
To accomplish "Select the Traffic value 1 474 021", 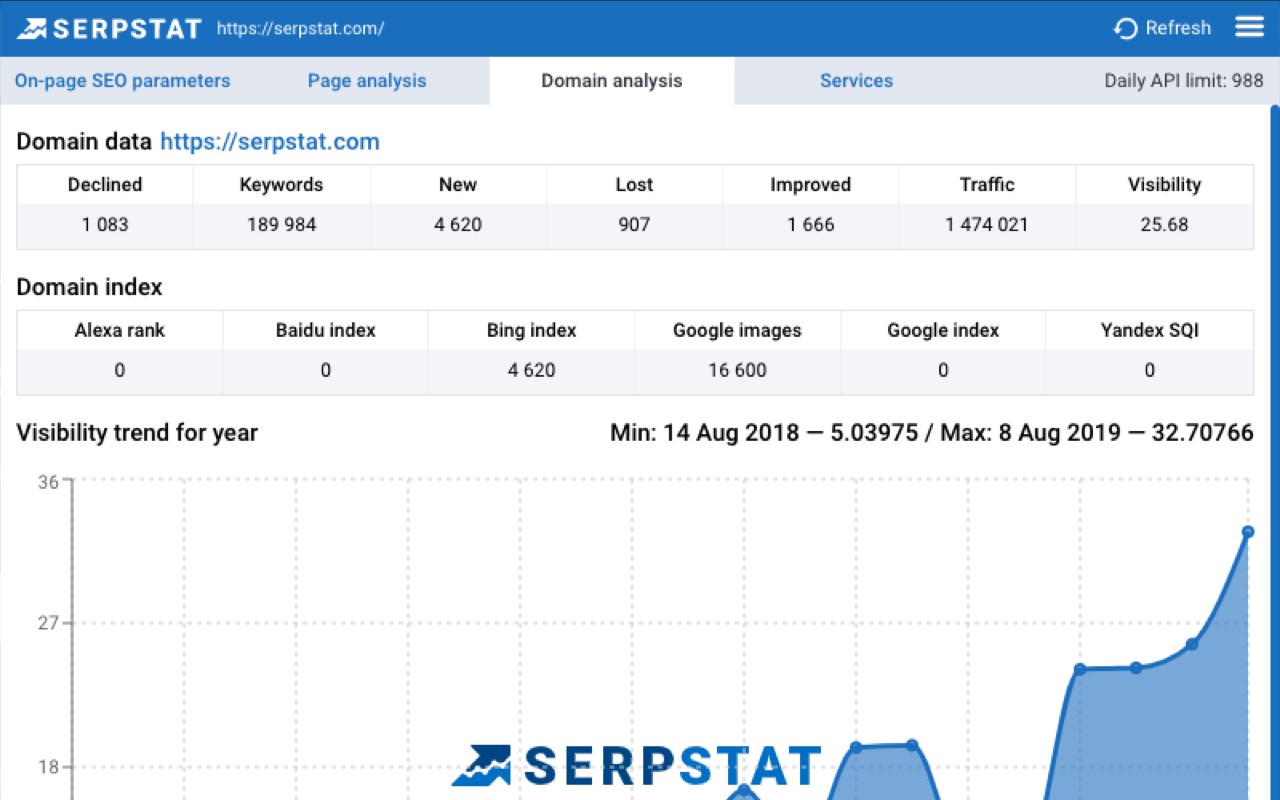I will point(987,225).
